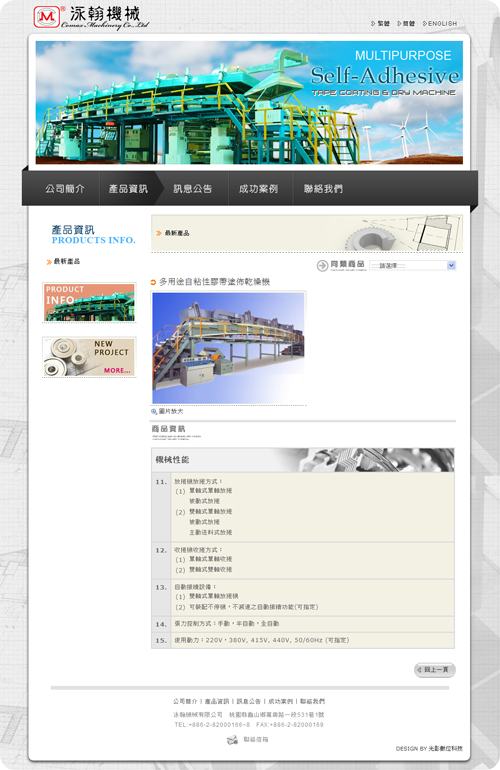Viewport: 500px width, 770px height.
Task: Click the orange arrow icon beside 最新產品 in sidebar
Action: click(49, 262)
